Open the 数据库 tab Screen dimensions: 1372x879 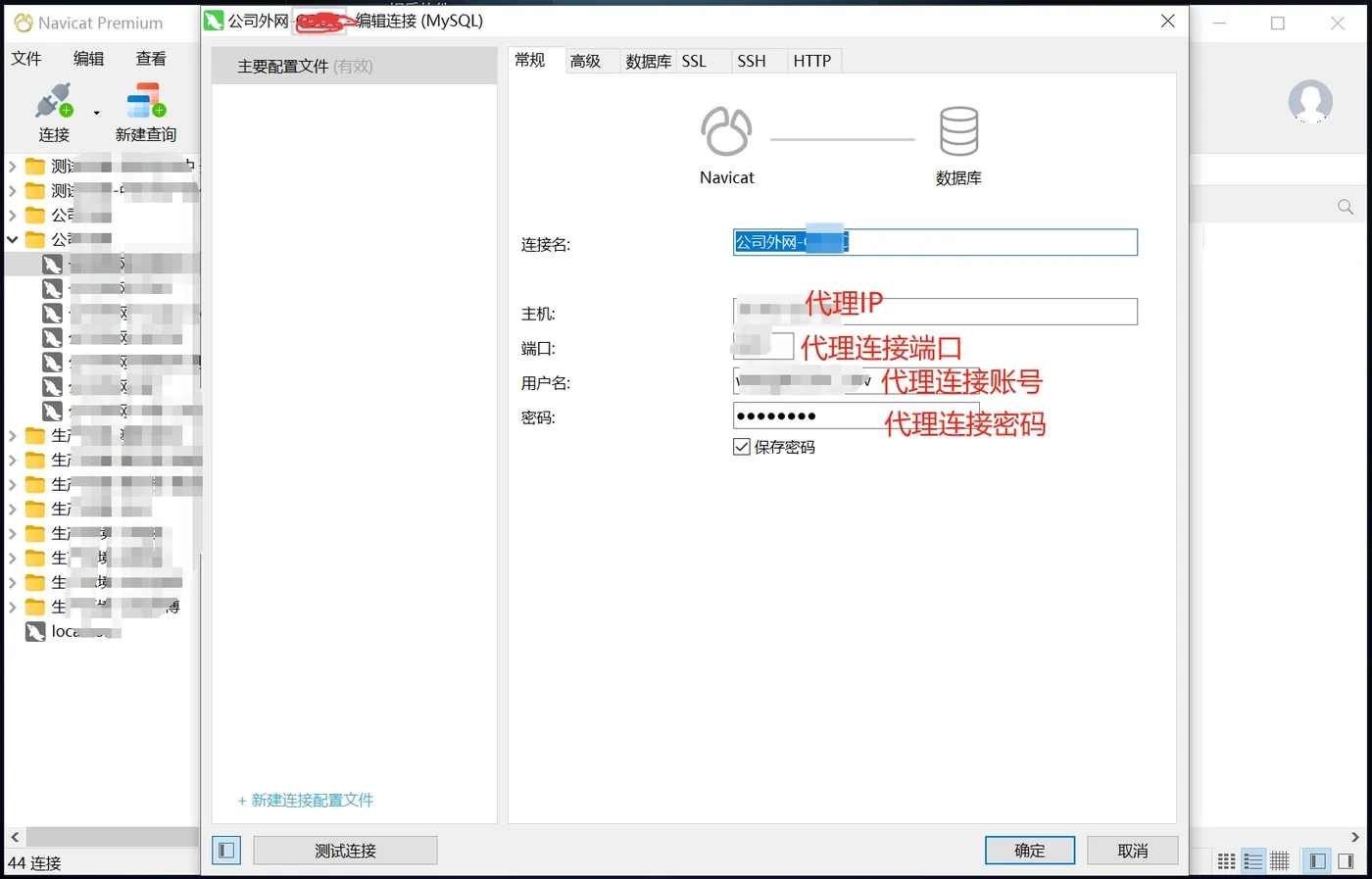[649, 61]
